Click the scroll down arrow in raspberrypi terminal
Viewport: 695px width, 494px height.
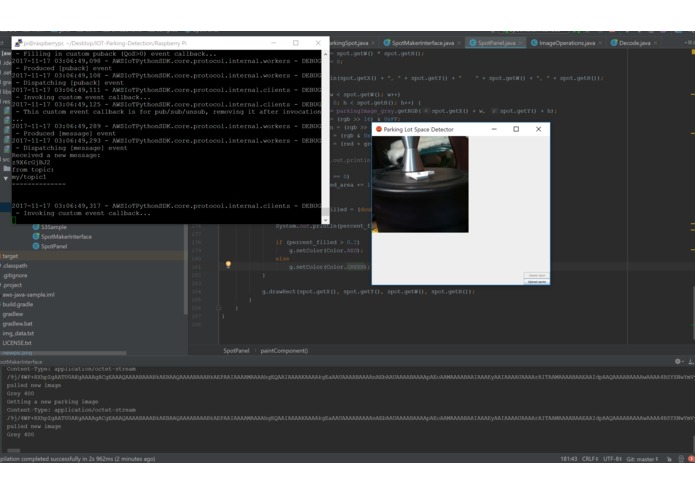pos(326,220)
